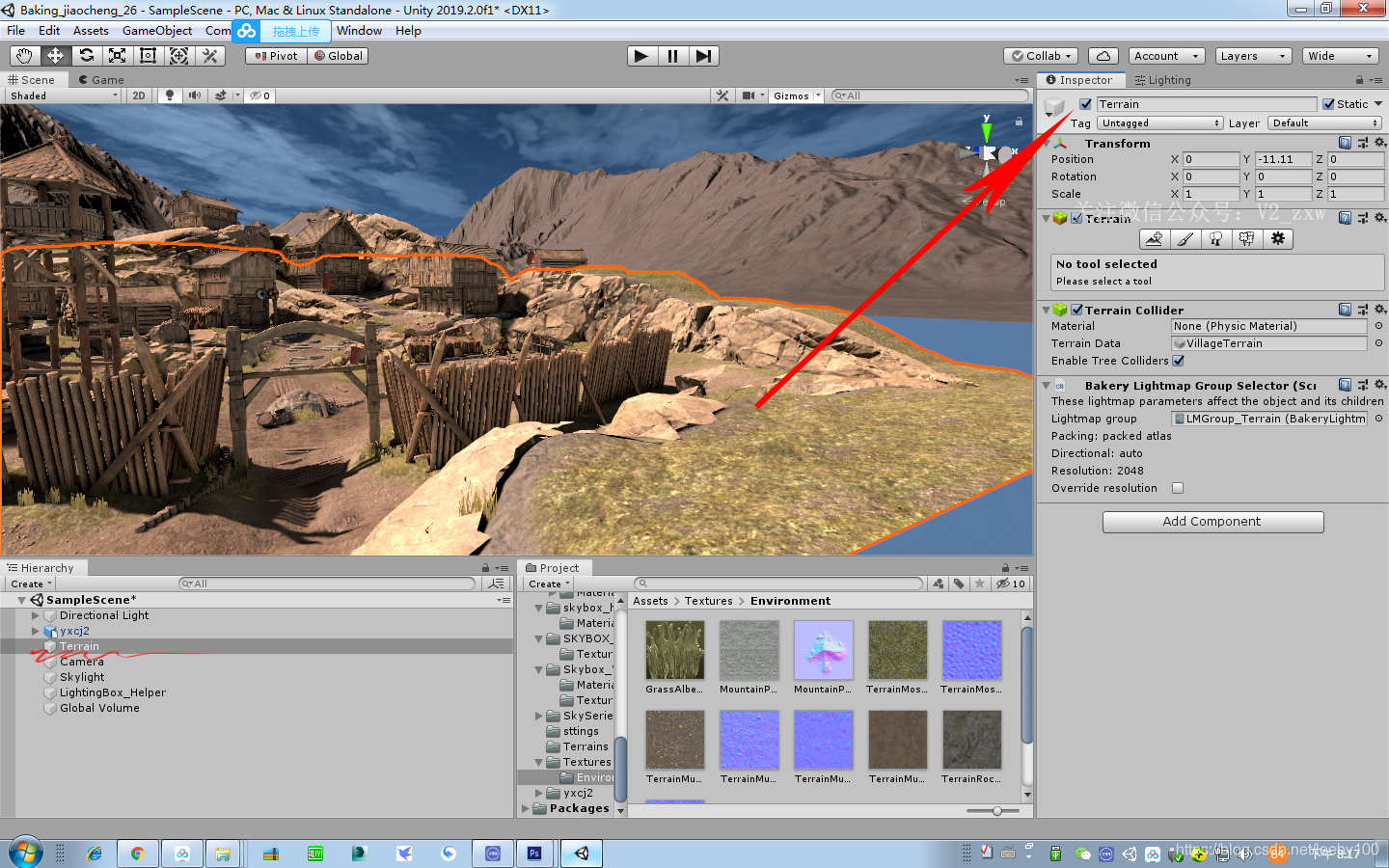This screenshot has height=868, width=1389.
Task: Click the Collab button
Action: (1041, 56)
